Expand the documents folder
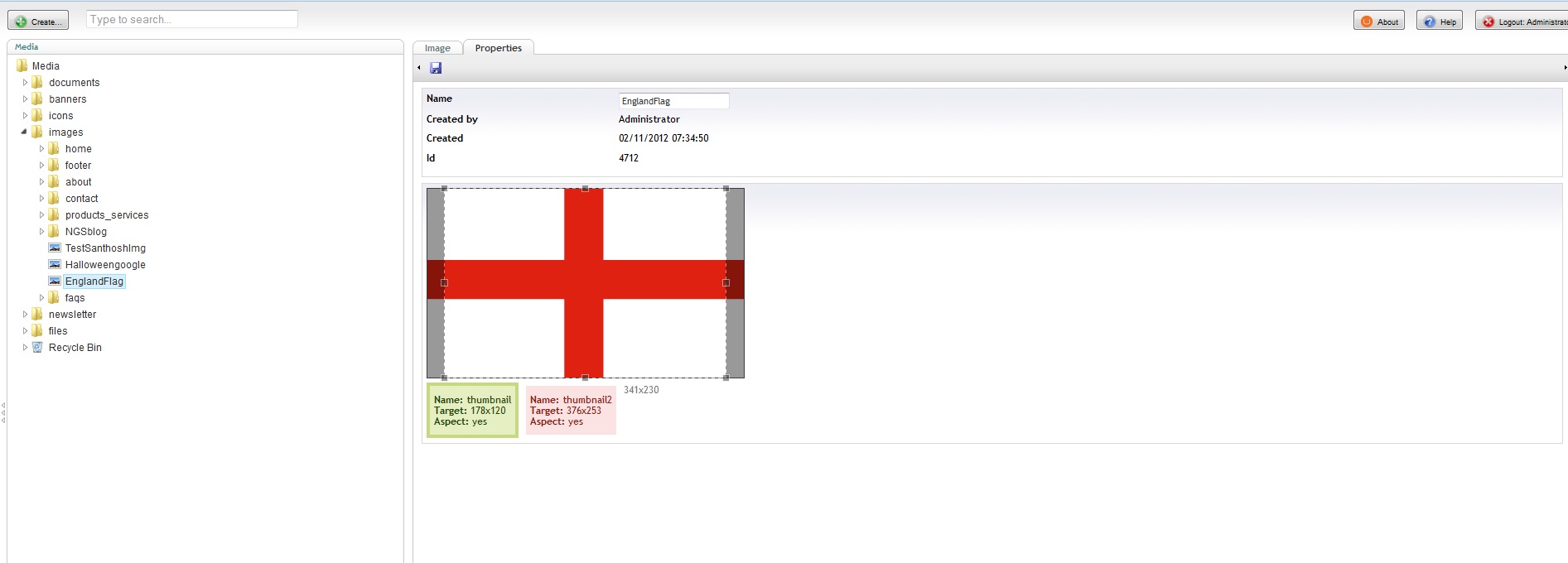 (x=25, y=83)
